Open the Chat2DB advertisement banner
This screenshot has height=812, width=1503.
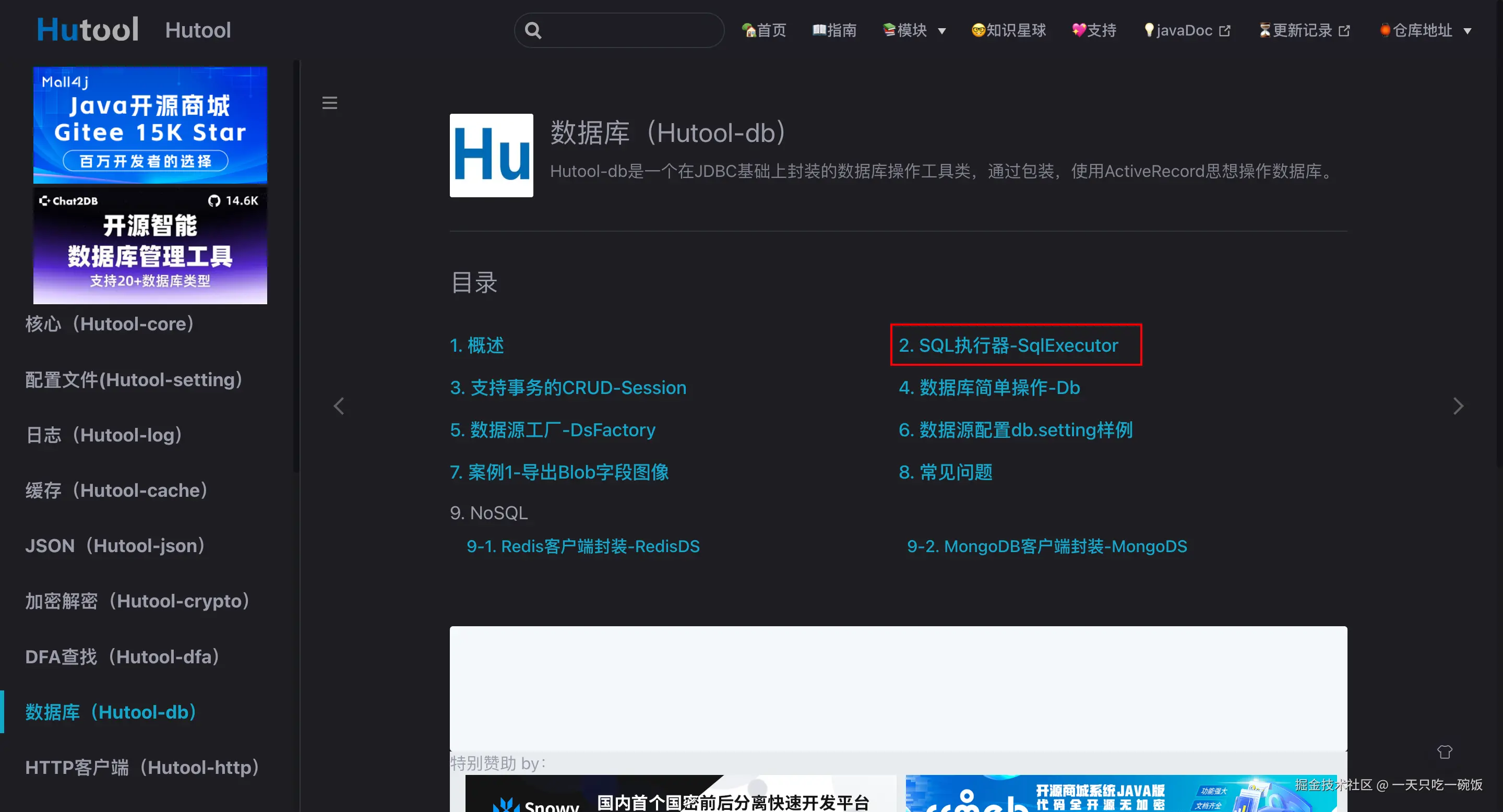[x=150, y=246]
